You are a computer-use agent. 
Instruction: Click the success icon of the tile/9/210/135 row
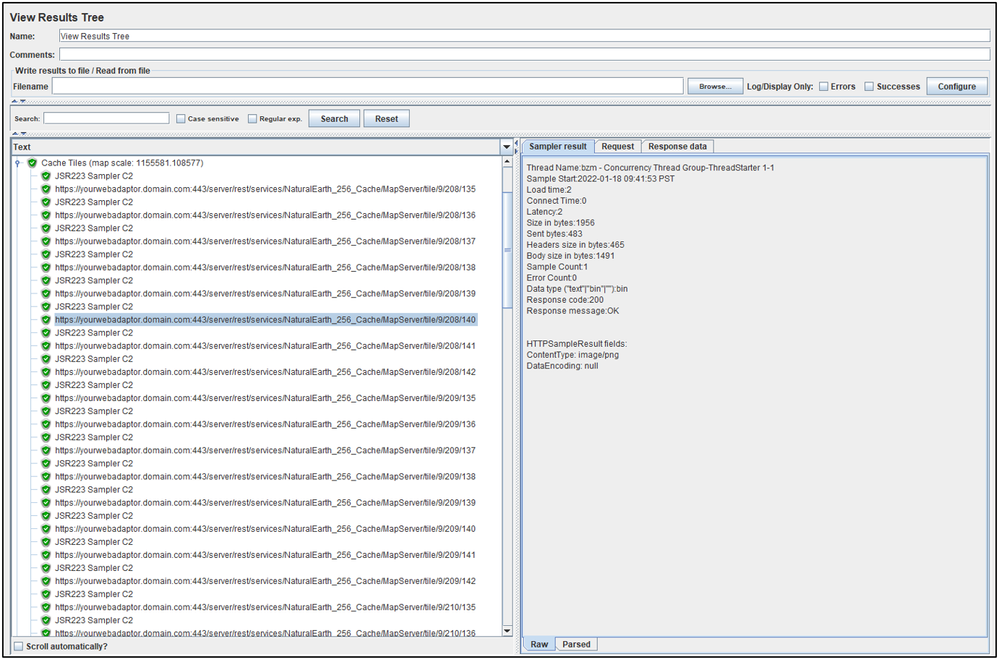click(46, 607)
